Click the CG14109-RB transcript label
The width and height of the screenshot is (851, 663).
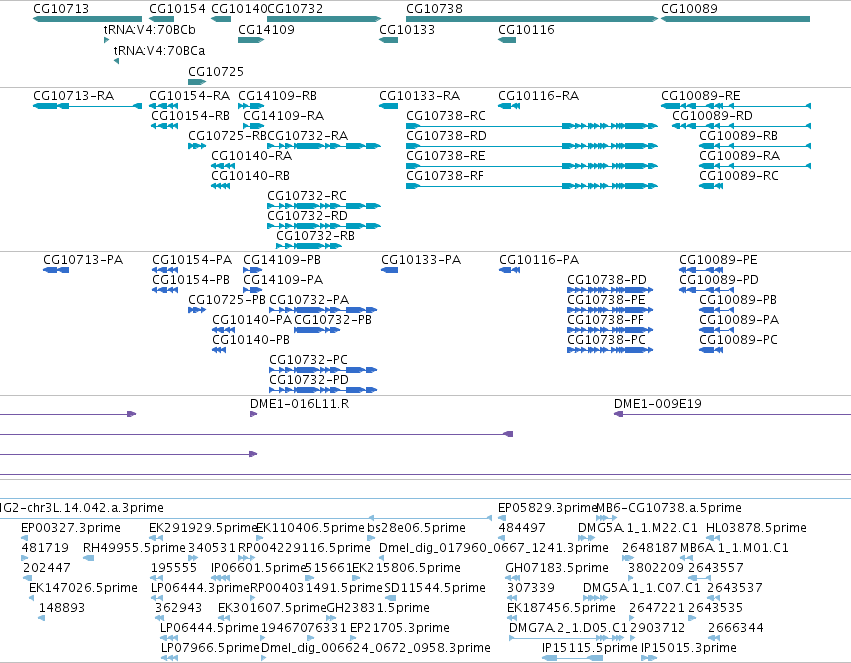click(277, 96)
